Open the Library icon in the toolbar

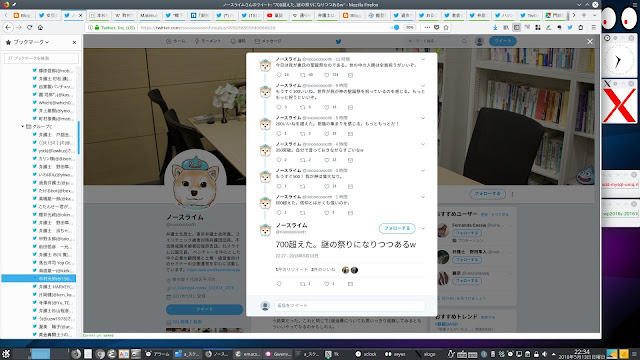tap(506, 27)
